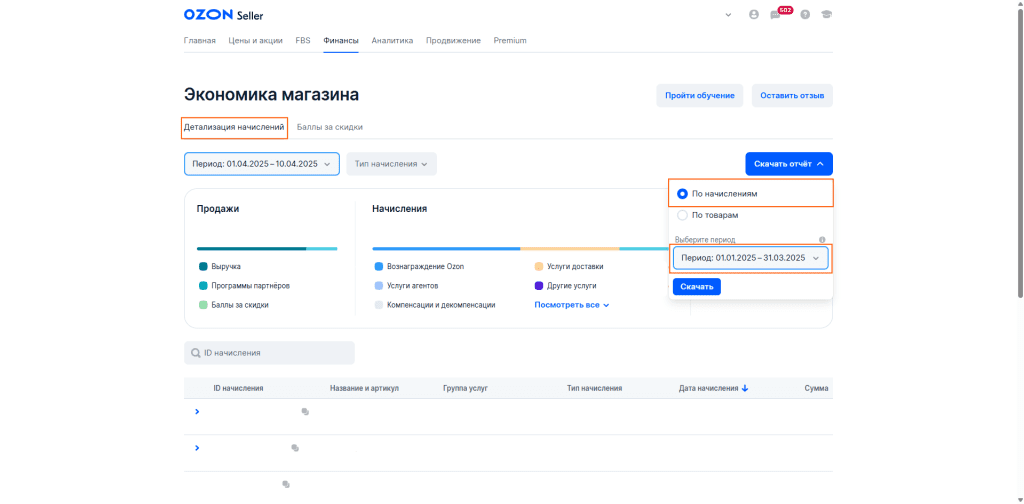The height and width of the screenshot is (504, 1024).
Task: Click the Ozon Seller logo
Action: pyautogui.click(x=223, y=15)
